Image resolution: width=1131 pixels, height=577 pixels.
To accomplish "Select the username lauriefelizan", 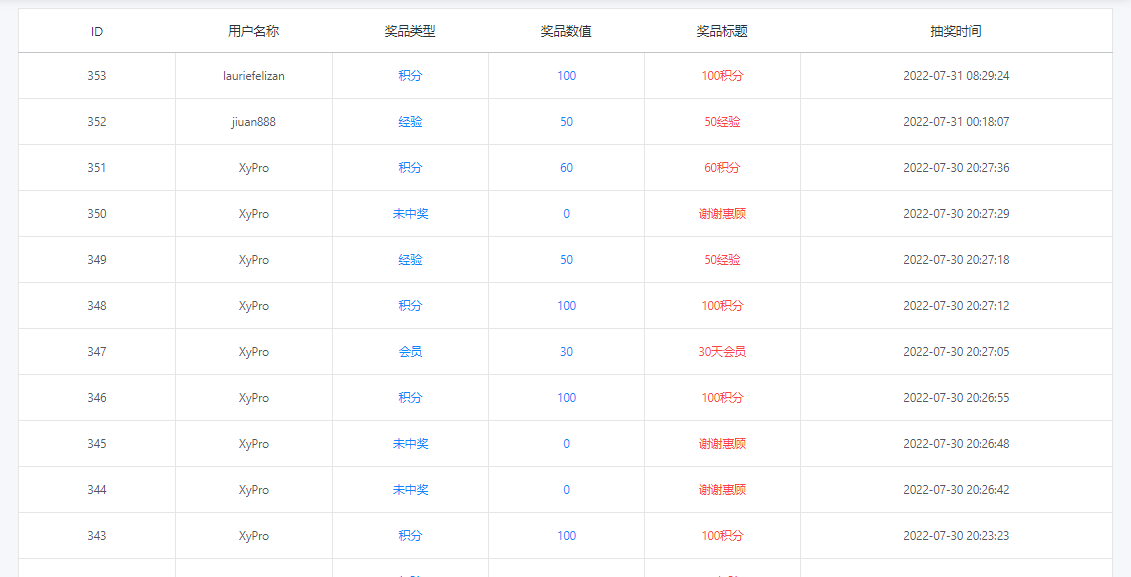I will pyautogui.click(x=253, y=75).
